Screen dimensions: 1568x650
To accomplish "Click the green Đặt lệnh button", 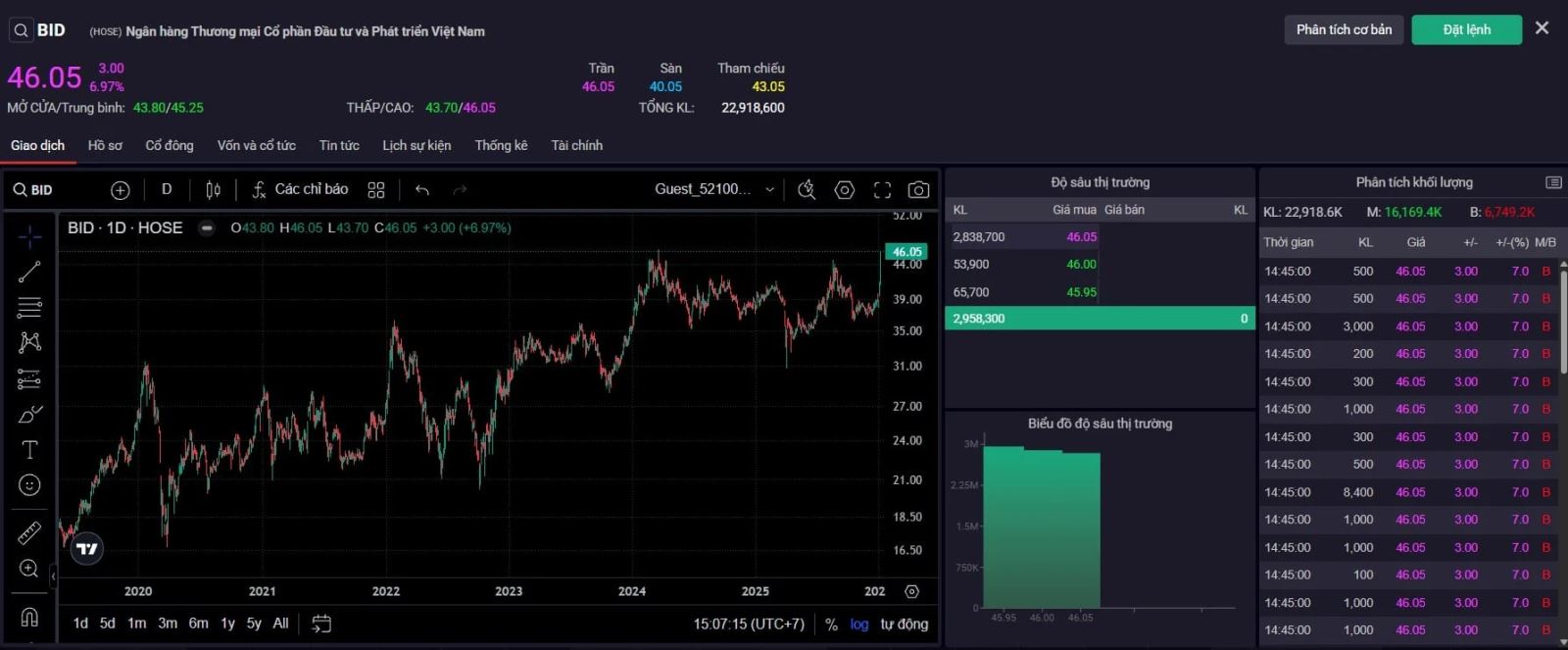I will click(x=1466, y=29).
